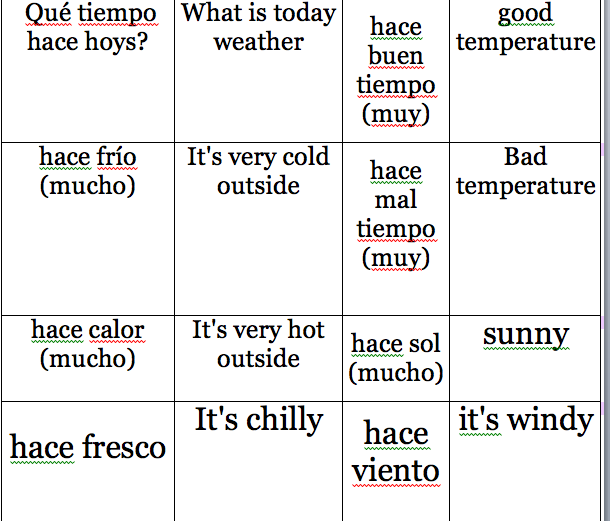Click the 'hace calor (mucho)' cell
The width and height of the screenshot is (610, 521).
(x=87, y=343)
